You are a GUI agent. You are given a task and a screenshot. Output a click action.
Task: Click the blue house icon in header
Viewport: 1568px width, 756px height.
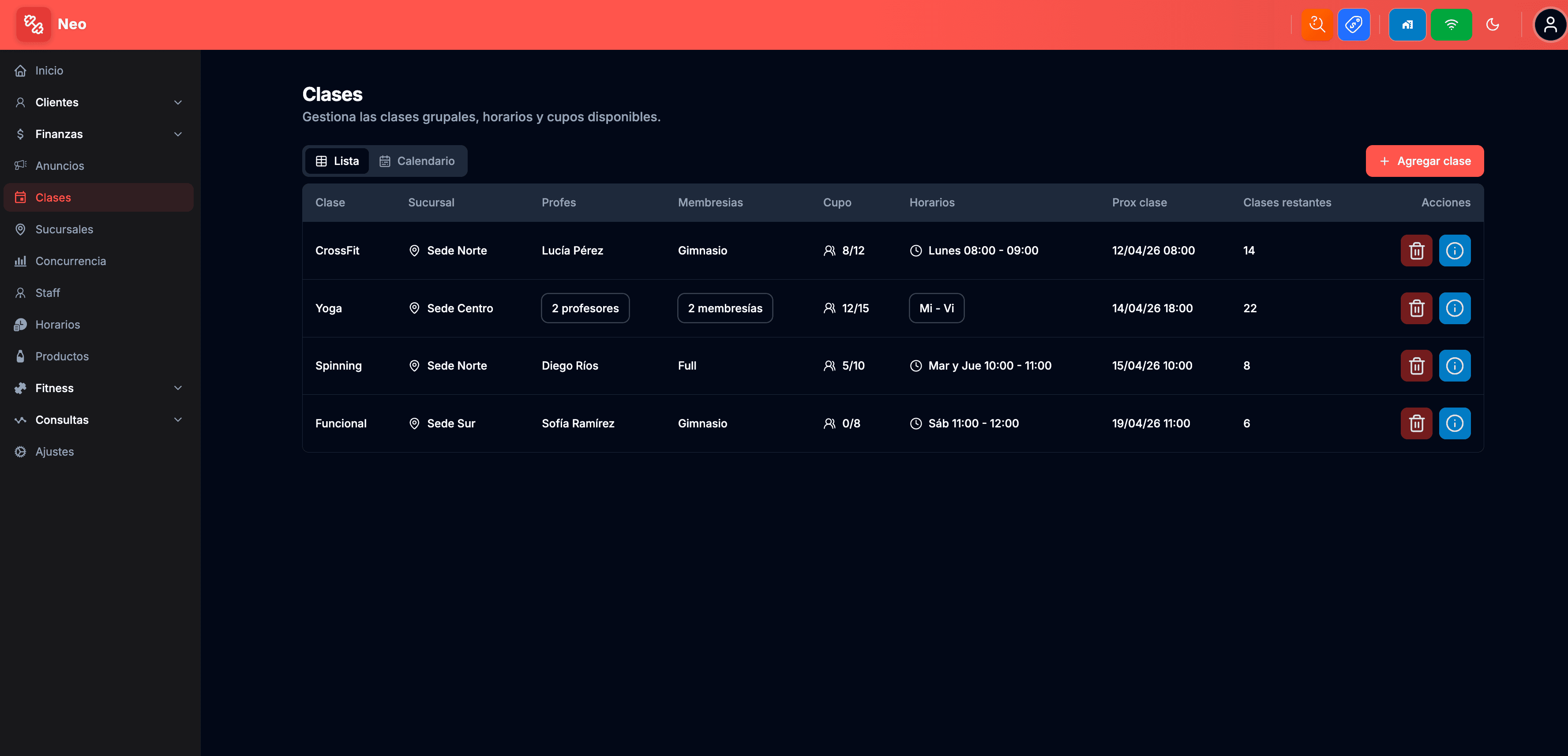[x=1407, y=25]
